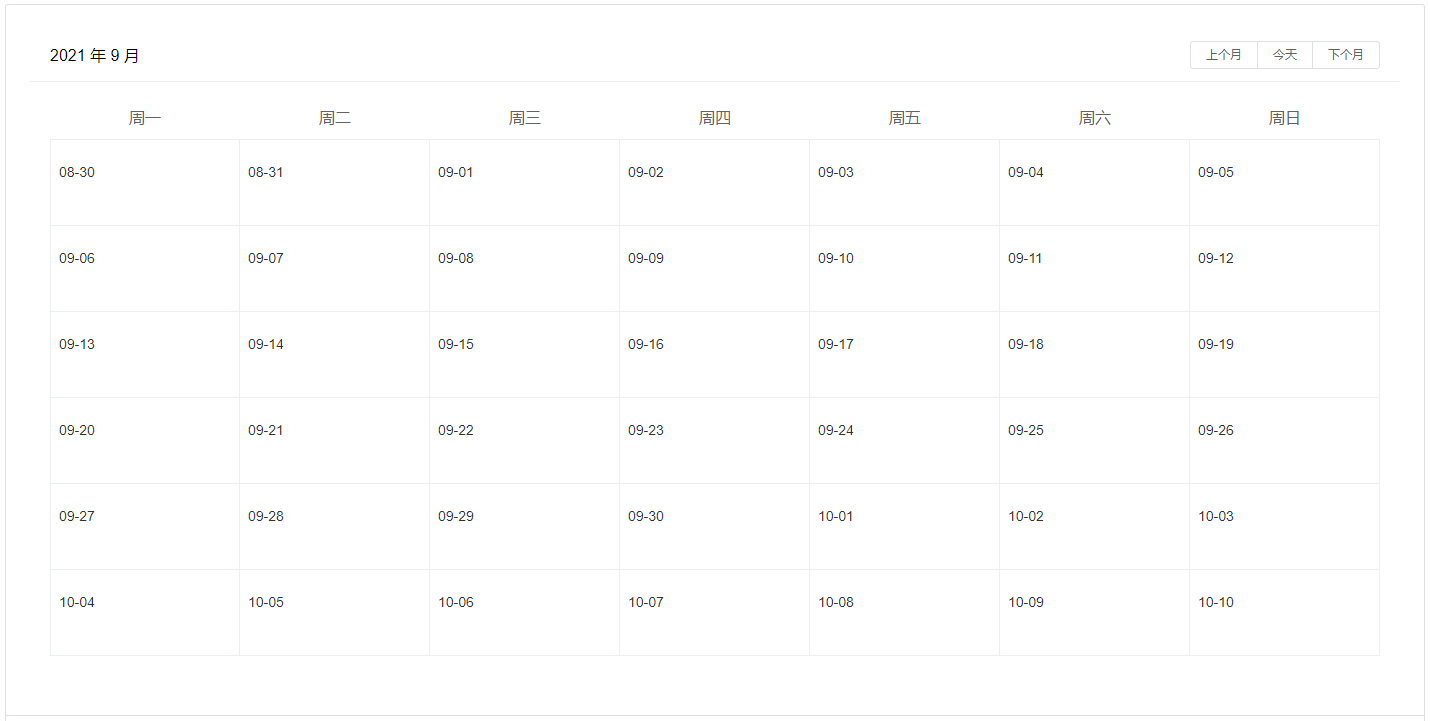
Task: Choose the 09-09 calendar day
Action: [x=714, y=269]
